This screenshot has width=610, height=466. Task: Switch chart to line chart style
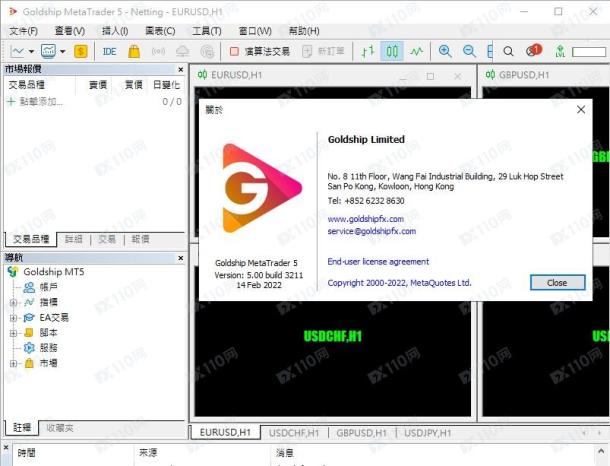[417, 51]
